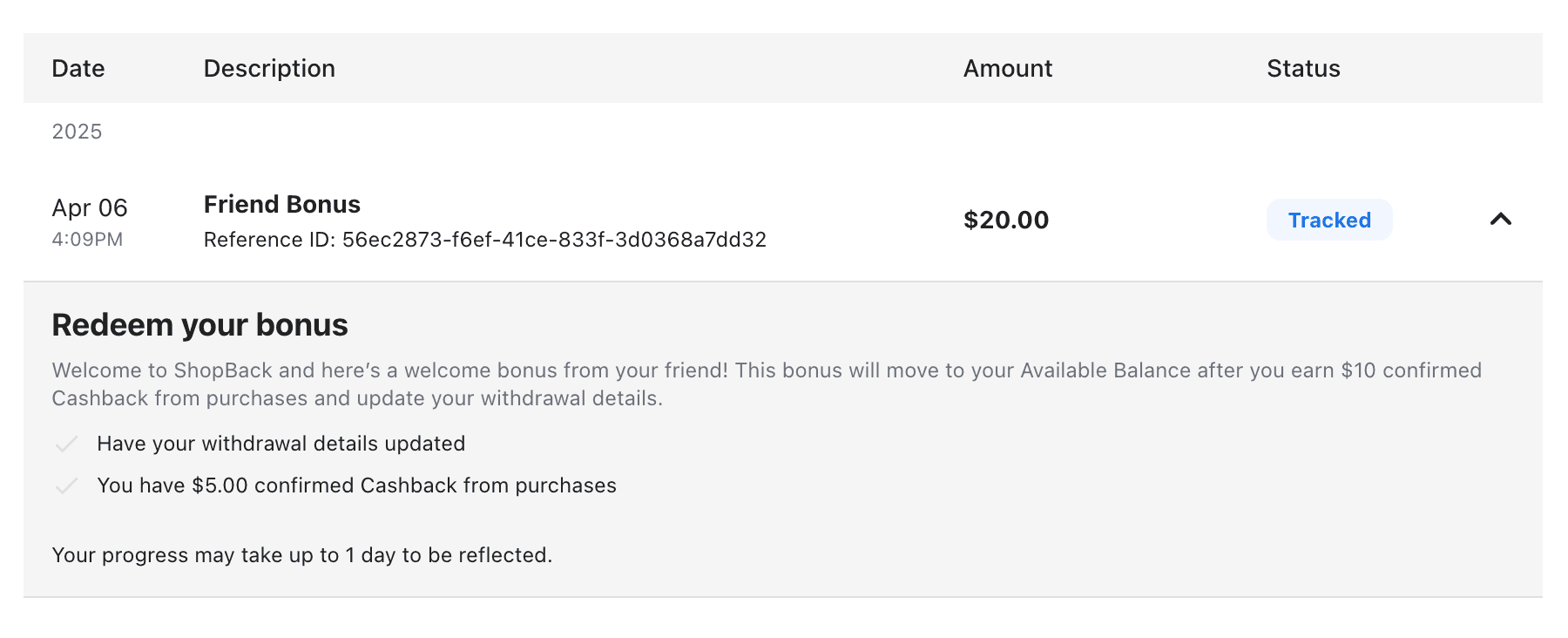Click the confirmed Cashback checkmark icon

pos(67,486)
